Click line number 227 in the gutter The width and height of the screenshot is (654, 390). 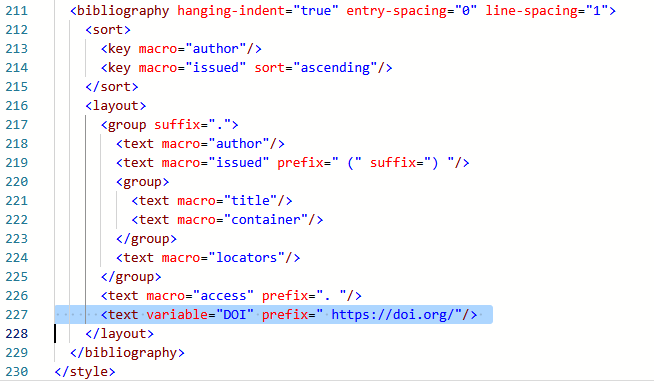click(17, 315)
